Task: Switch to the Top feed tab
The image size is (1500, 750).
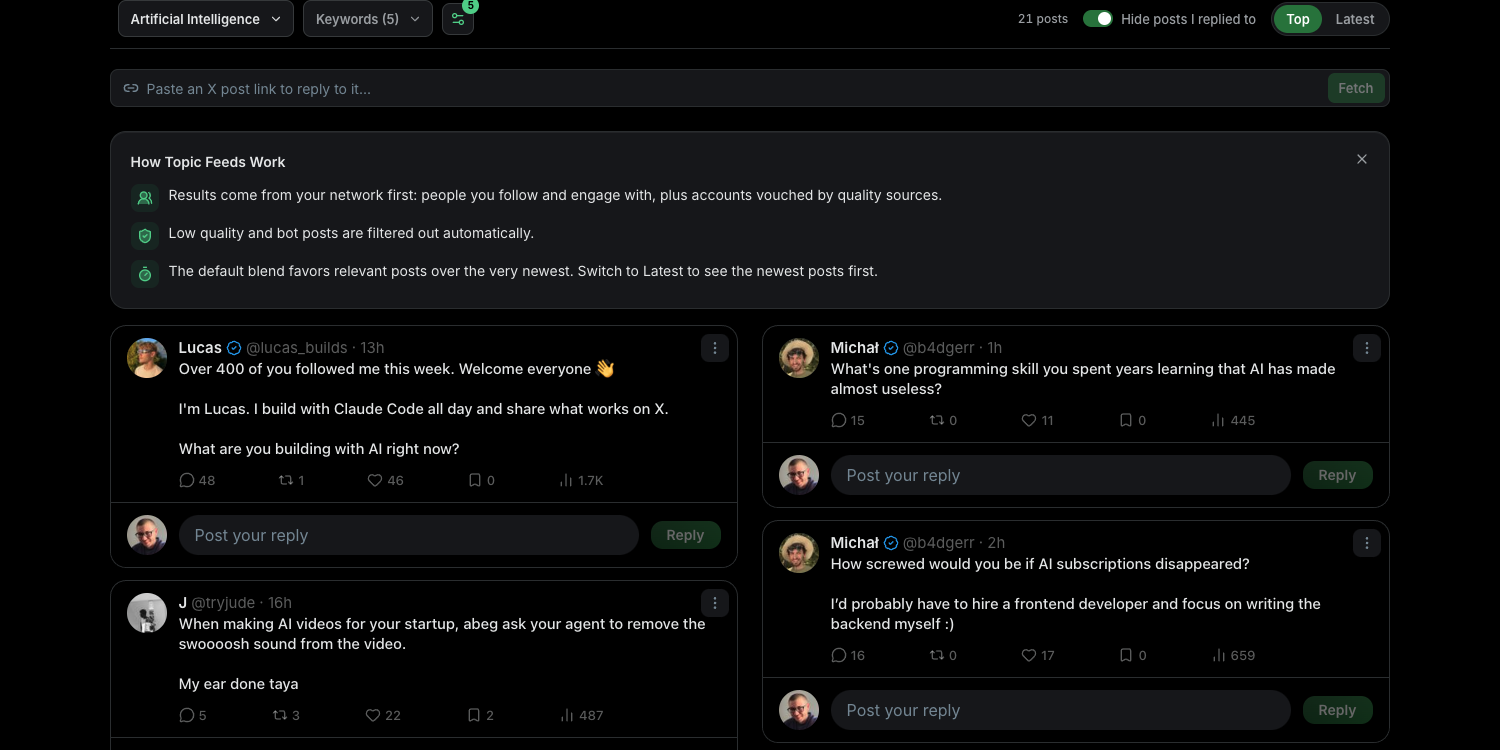Action: 1298,19
